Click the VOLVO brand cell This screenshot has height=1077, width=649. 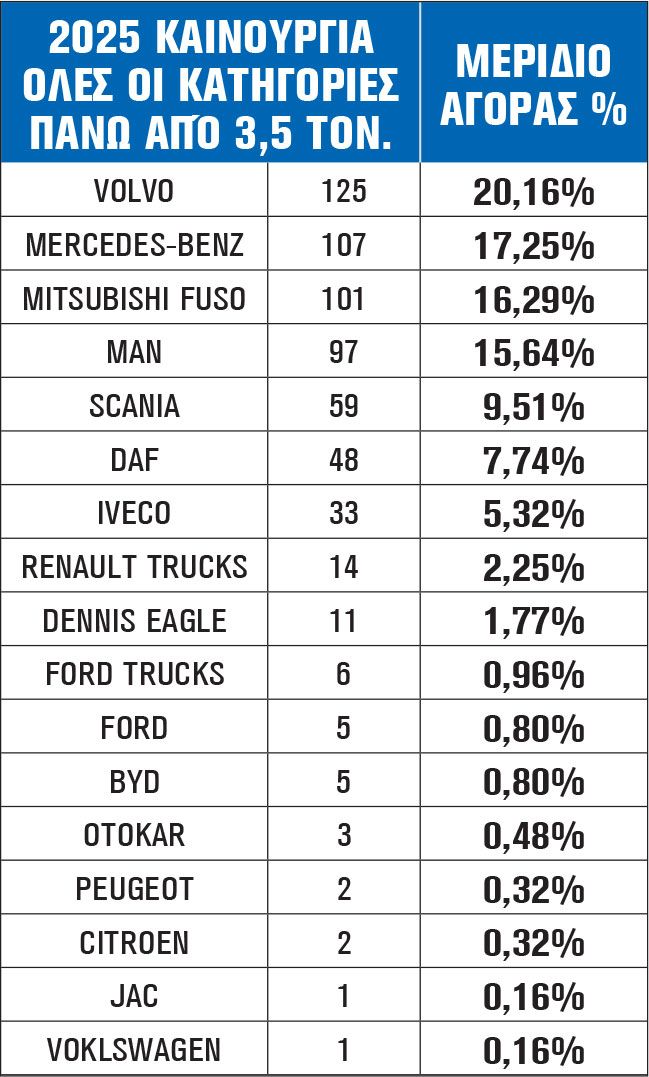(x=134, y=191)
